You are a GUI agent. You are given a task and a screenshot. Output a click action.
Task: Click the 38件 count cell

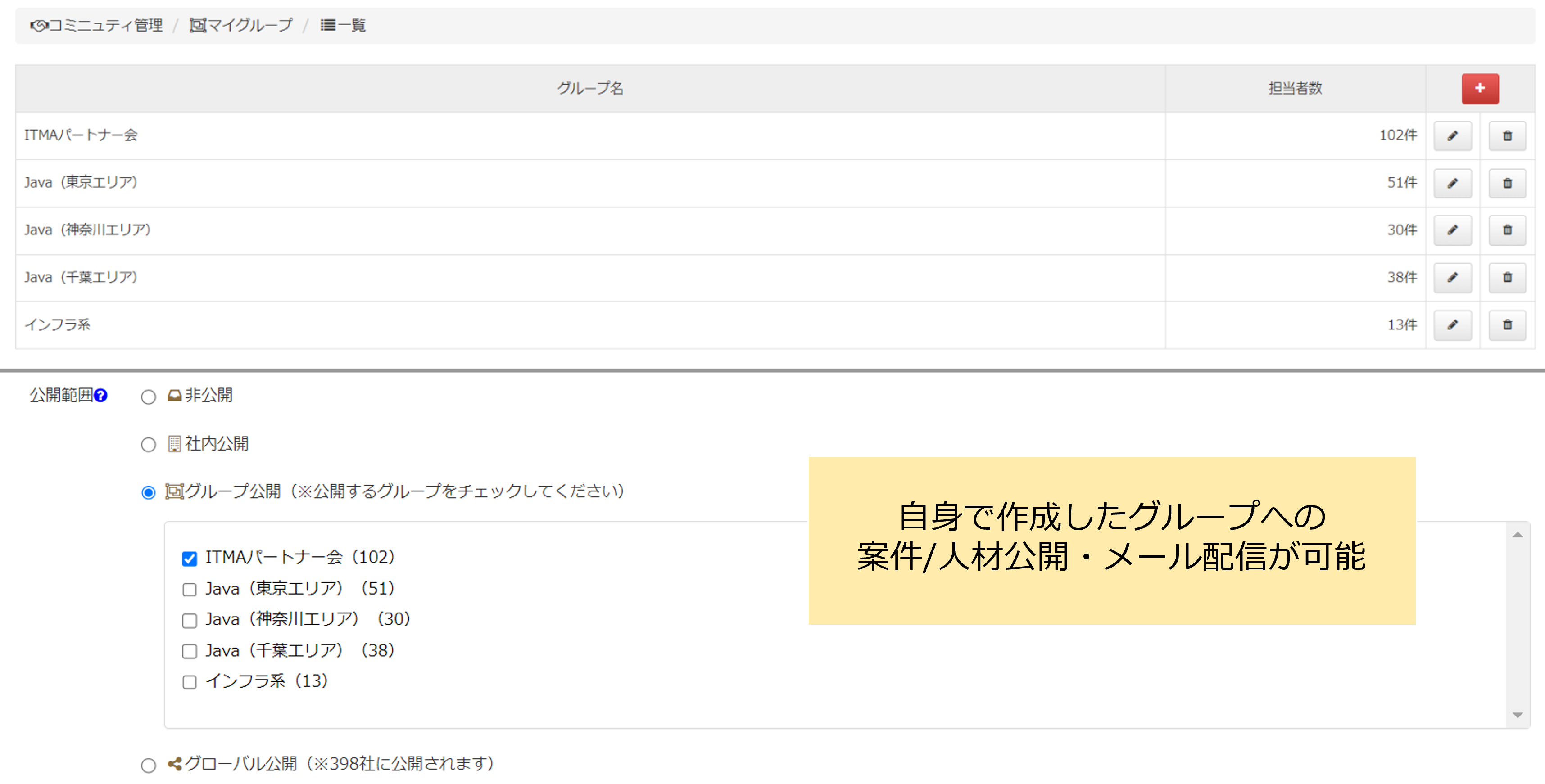tap(1296, 278)
